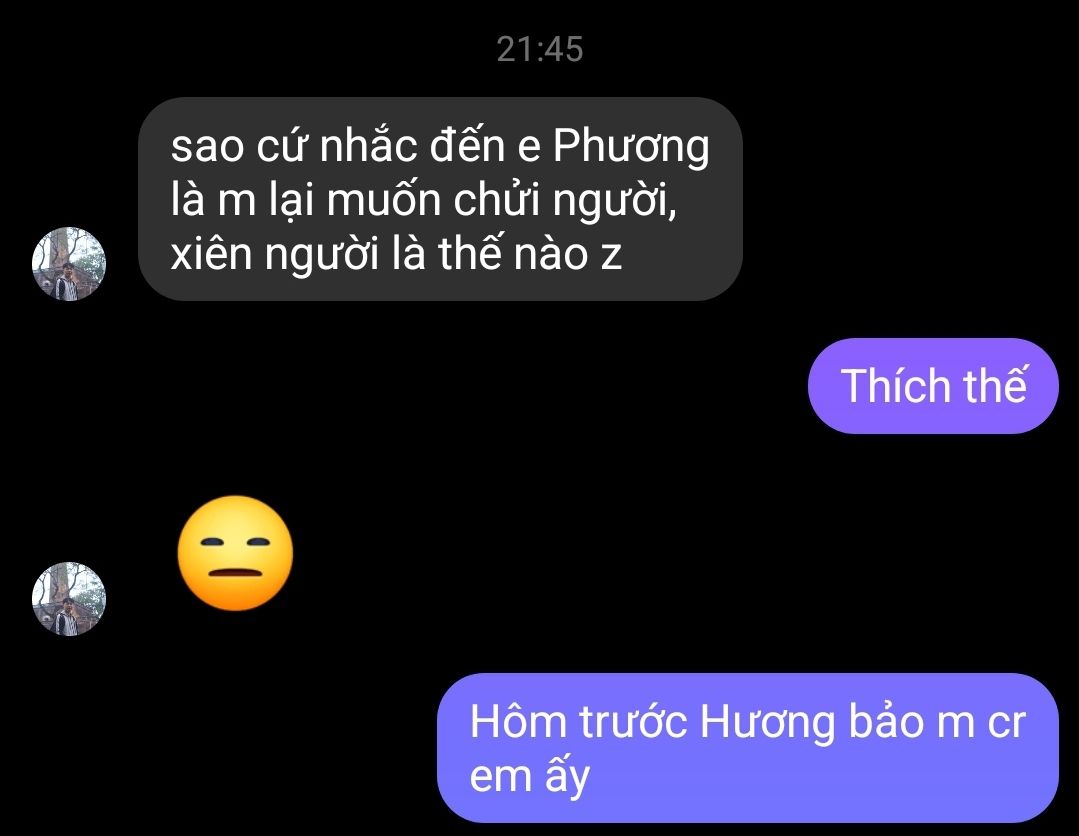Click the word 'bảo' in the bottom bubble

click(x=885, y=722)
